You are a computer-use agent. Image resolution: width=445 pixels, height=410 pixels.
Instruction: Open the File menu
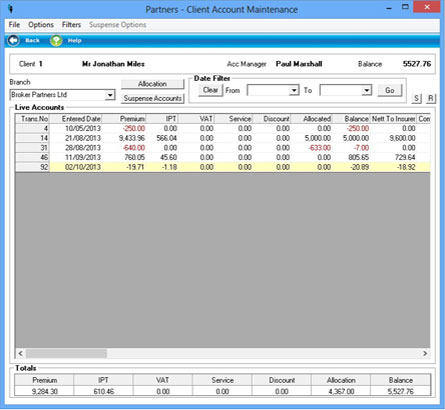[x=14, y=25]
